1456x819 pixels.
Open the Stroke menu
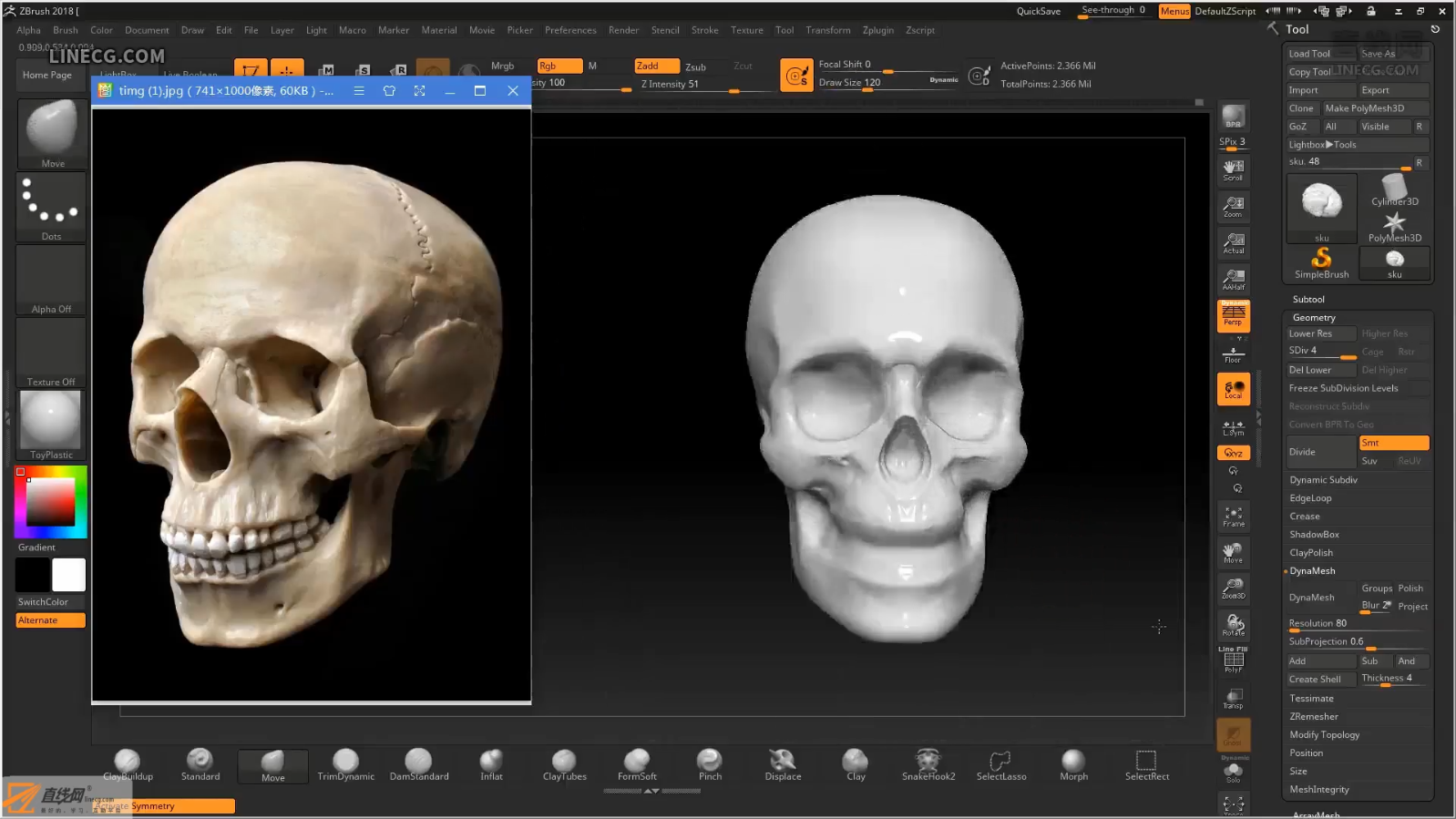point(704,30)
